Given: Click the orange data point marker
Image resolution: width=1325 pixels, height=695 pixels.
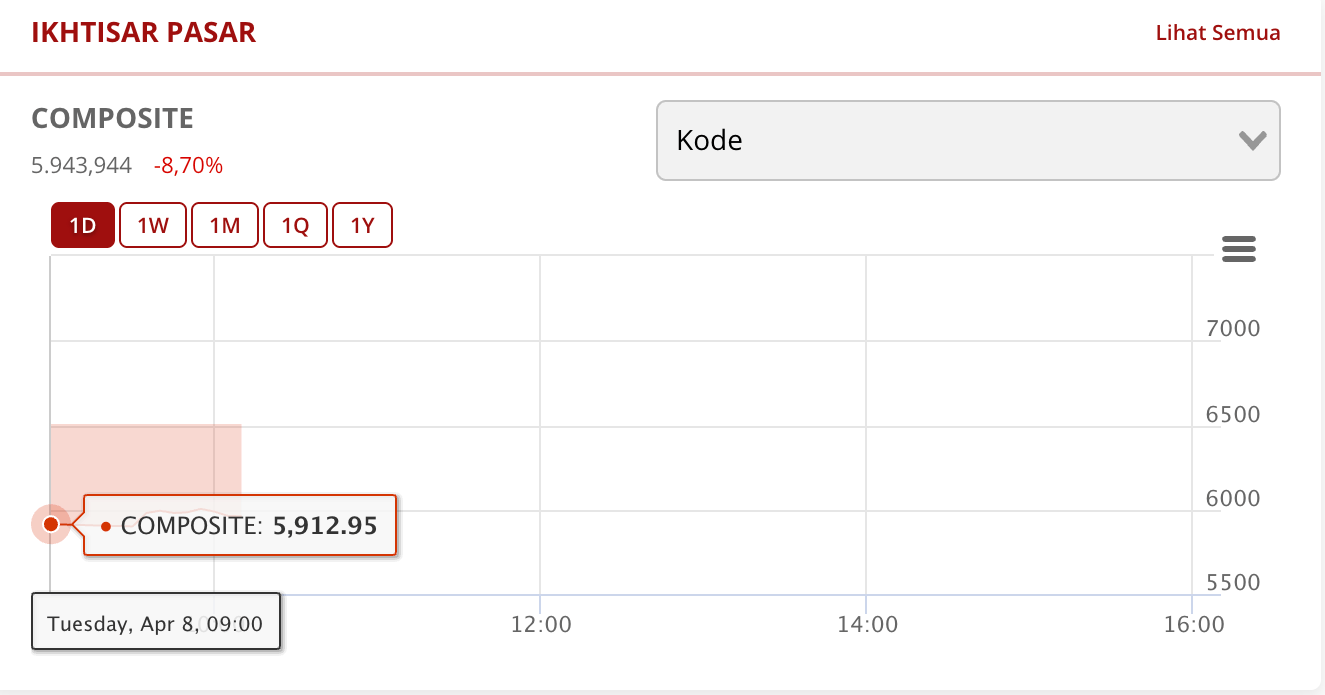Looking at the screenshot, I should pyautogui.click(x=51, y=523).
